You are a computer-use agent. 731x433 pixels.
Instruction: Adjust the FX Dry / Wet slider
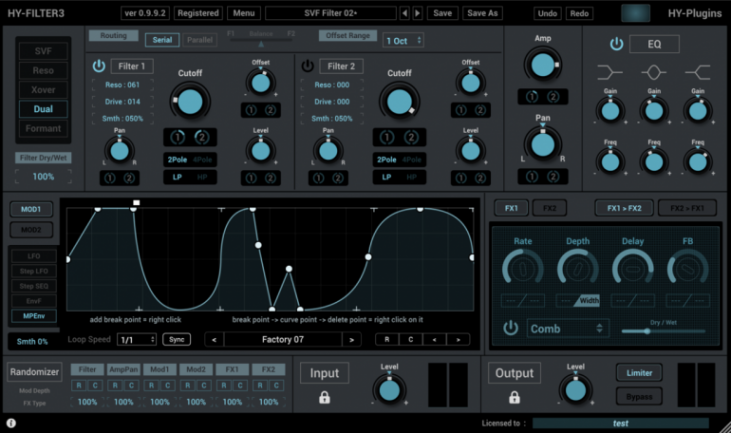(x=663, y=331)
